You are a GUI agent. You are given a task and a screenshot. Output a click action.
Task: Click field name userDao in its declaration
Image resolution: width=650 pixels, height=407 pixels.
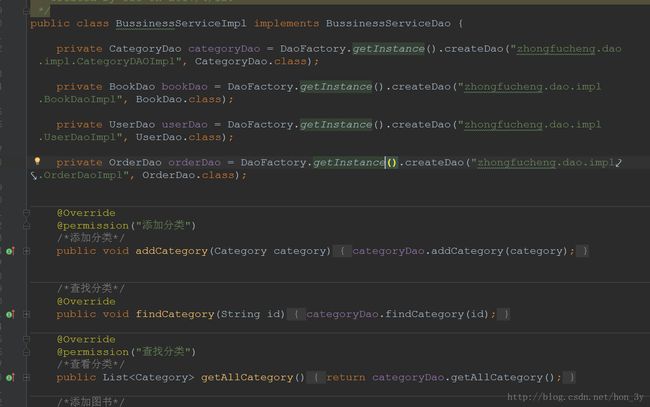click(184, 125)
